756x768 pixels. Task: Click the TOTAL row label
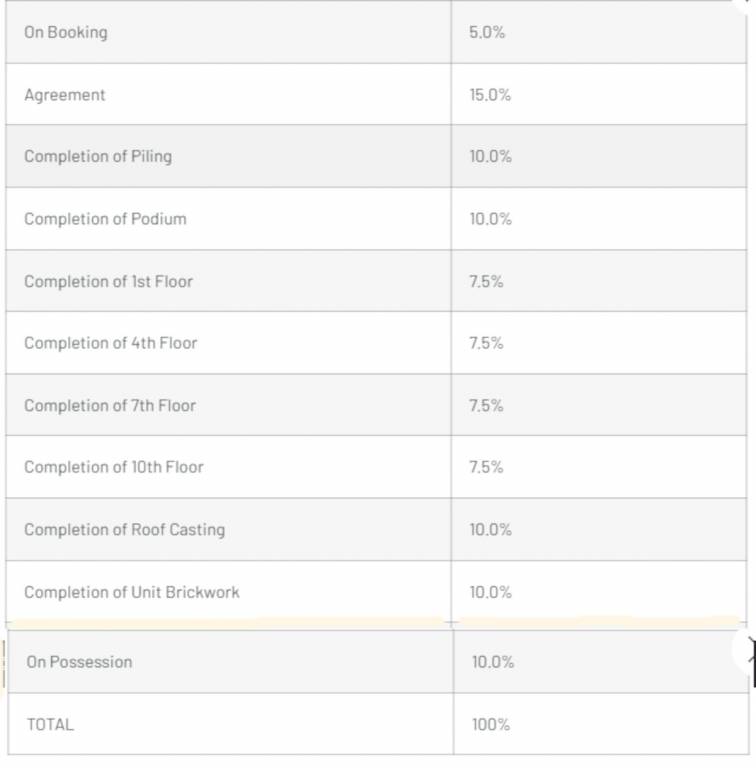coord(50,724)
